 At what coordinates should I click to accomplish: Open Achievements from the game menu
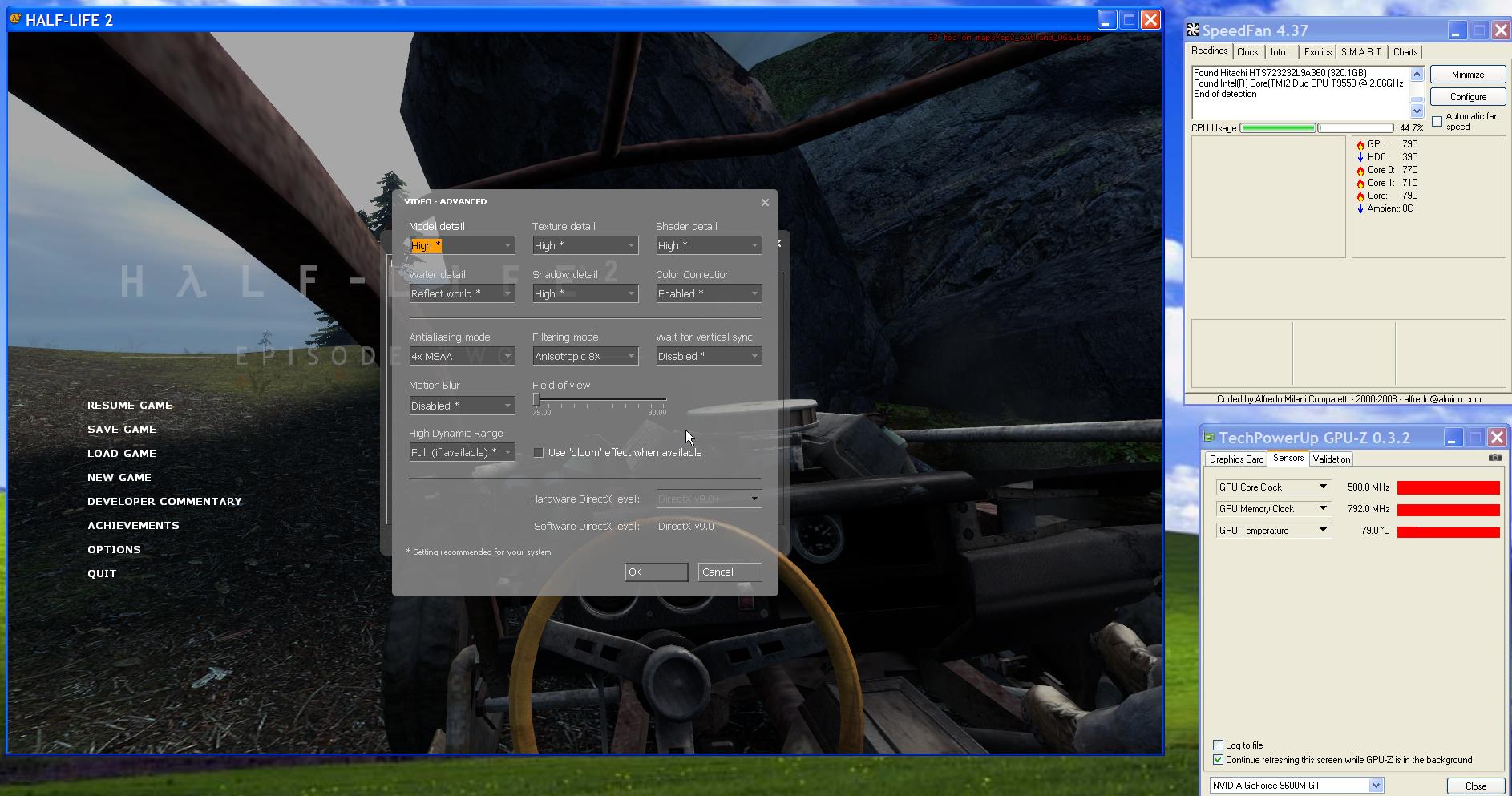[133, 526]
